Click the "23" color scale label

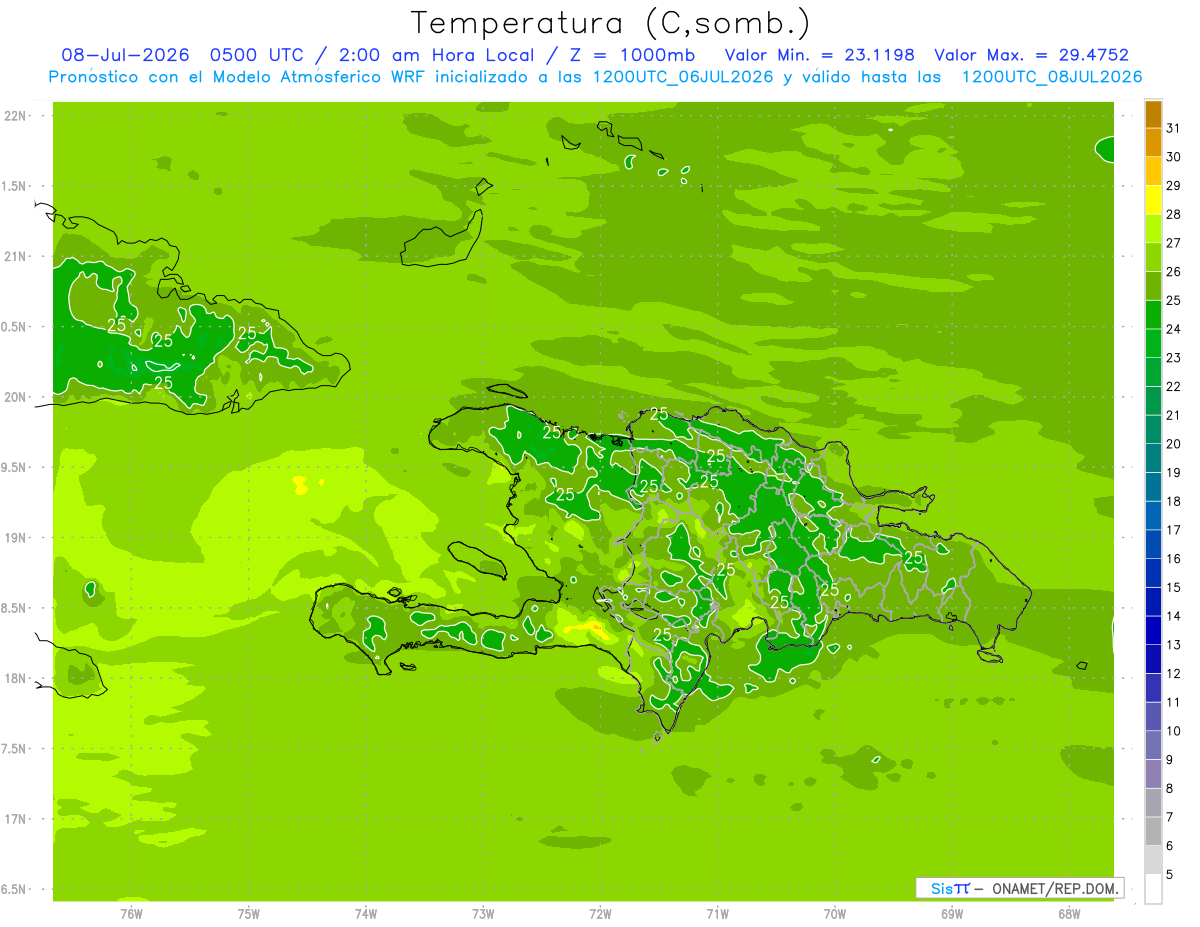pos(1174,358)
